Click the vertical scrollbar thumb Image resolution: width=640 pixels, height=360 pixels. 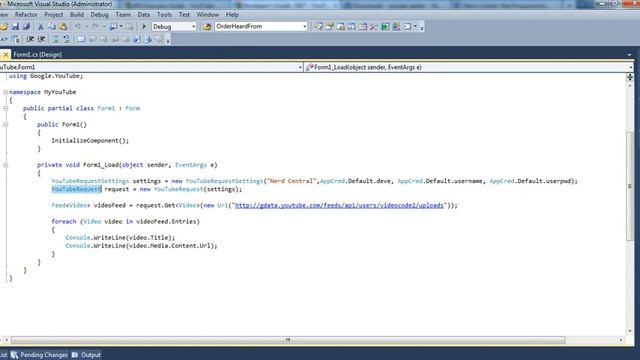(x=630, y=186)
